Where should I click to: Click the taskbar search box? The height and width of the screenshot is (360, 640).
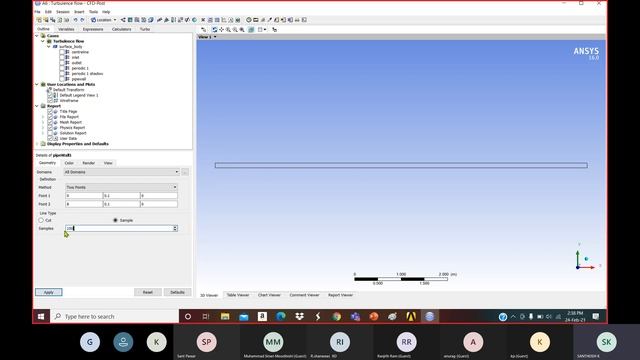tap(114, 316)
